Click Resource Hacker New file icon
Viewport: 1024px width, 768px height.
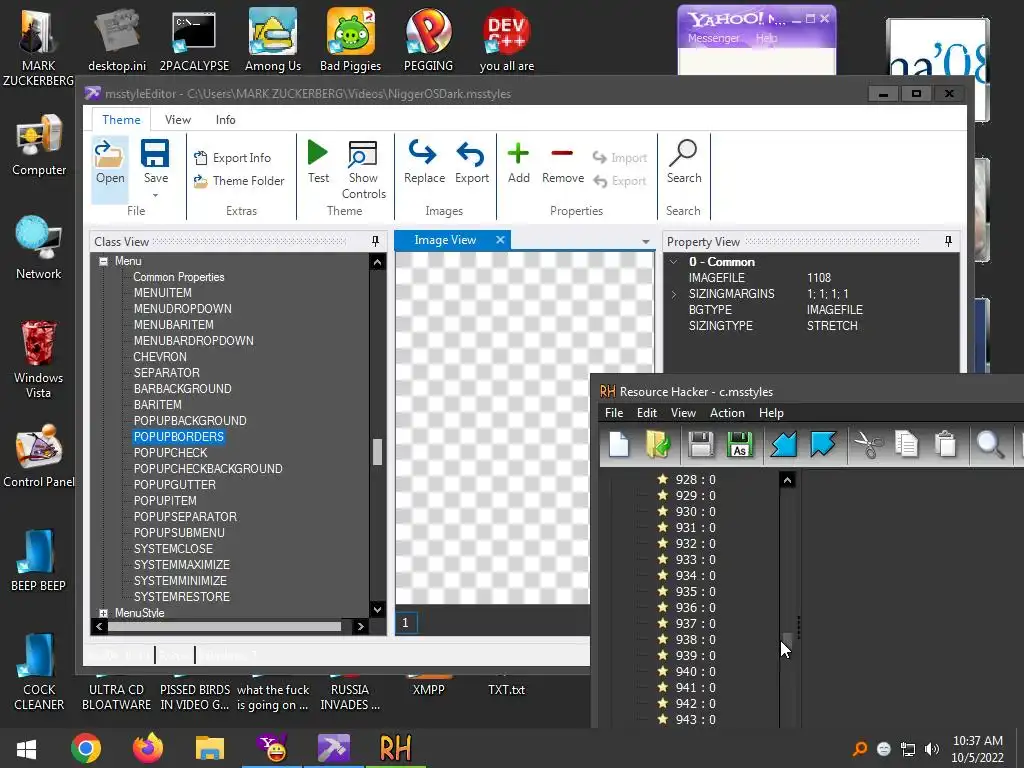point(618,445)
